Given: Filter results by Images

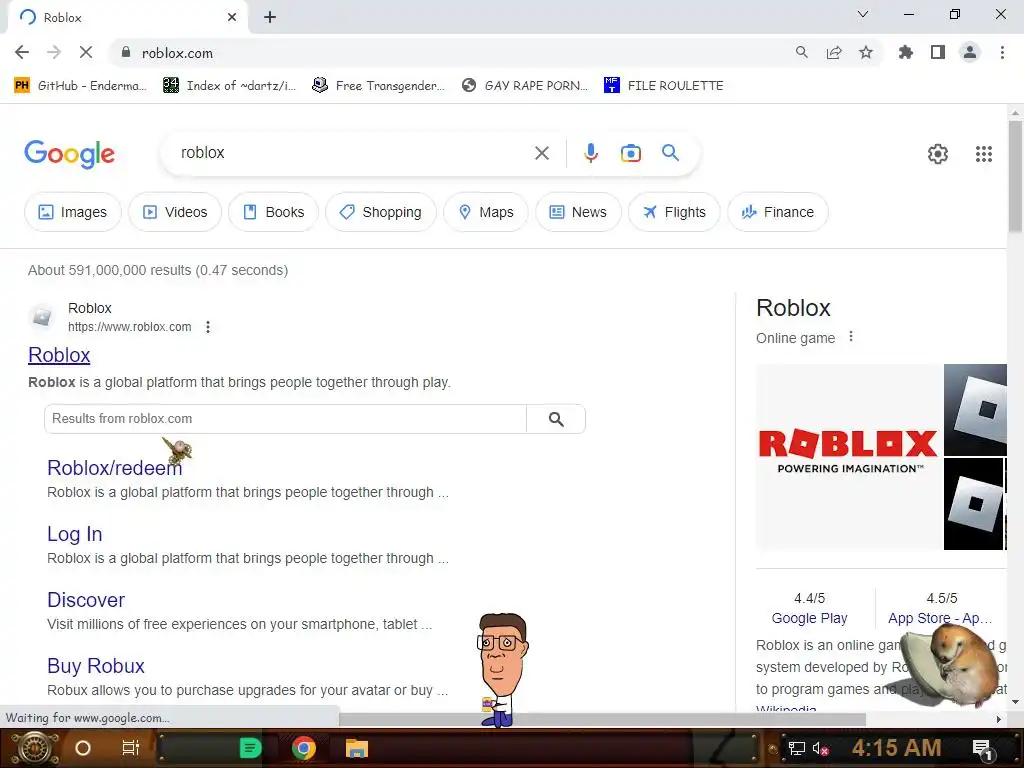Looking at the screenshot, I should click(x=72, y=212).
